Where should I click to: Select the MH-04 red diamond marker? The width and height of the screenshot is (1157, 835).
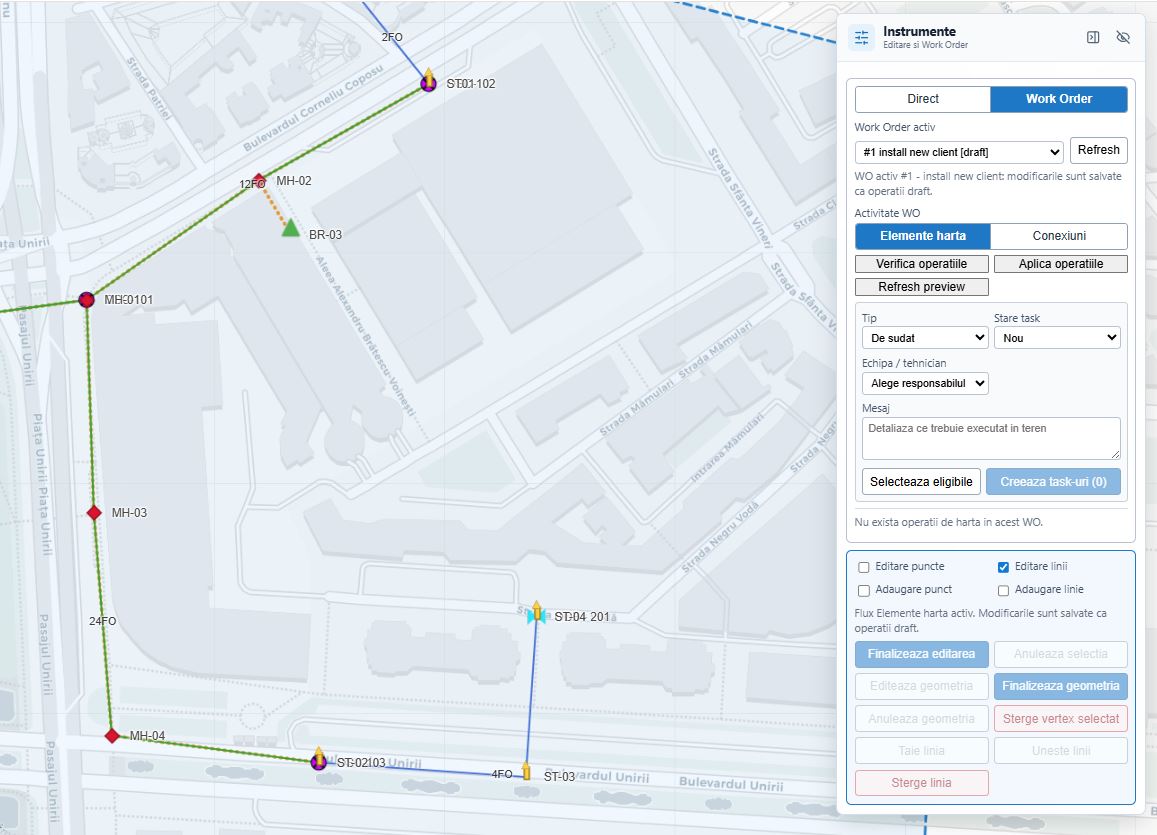(112, 735)
